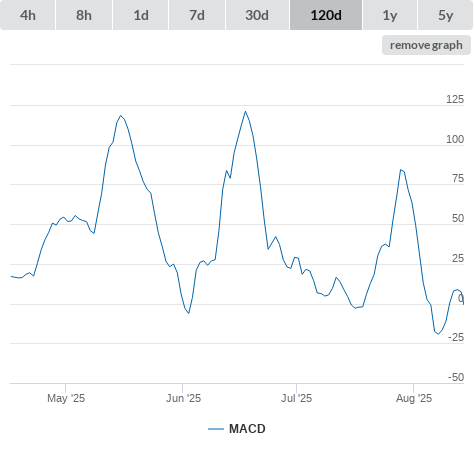Change chart range to 5y
474x455 pixels.
pos(445,15)
